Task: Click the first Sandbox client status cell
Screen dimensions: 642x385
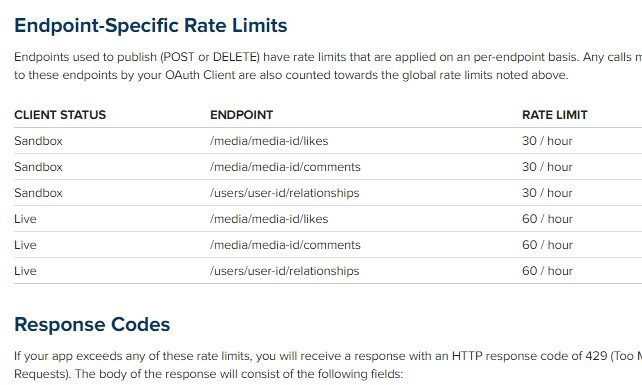Action: [38, 141]
